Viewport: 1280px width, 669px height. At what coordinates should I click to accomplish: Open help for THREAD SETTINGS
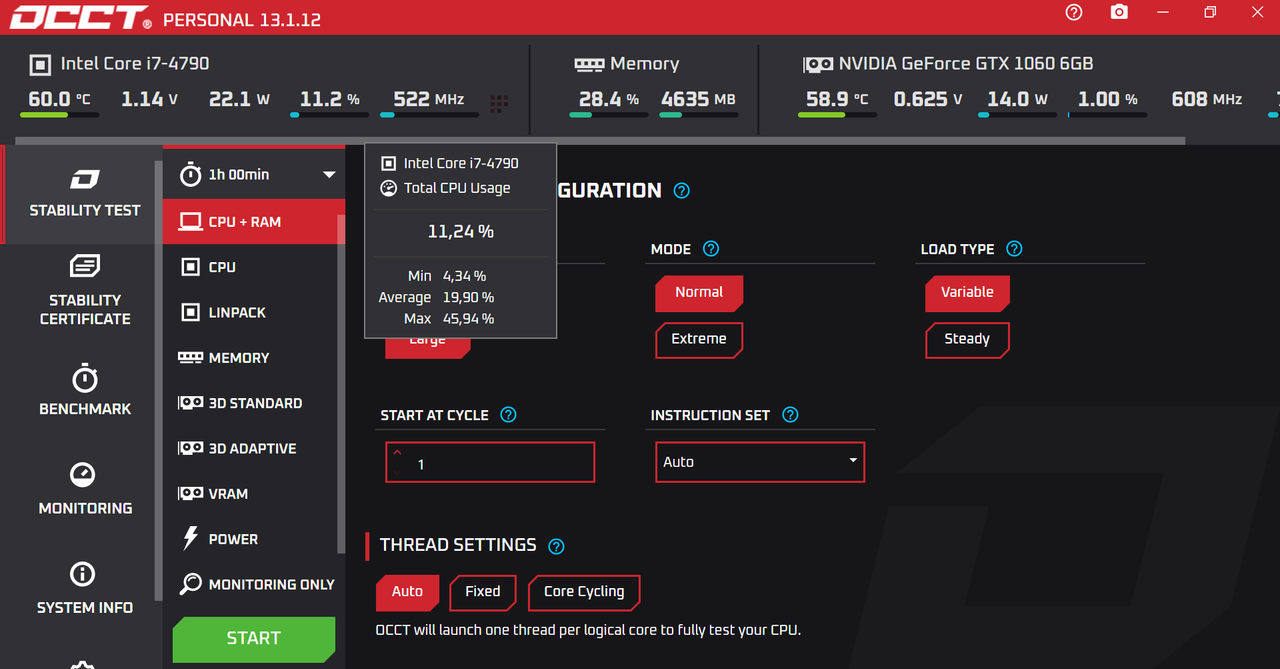[x=557, y=546]
